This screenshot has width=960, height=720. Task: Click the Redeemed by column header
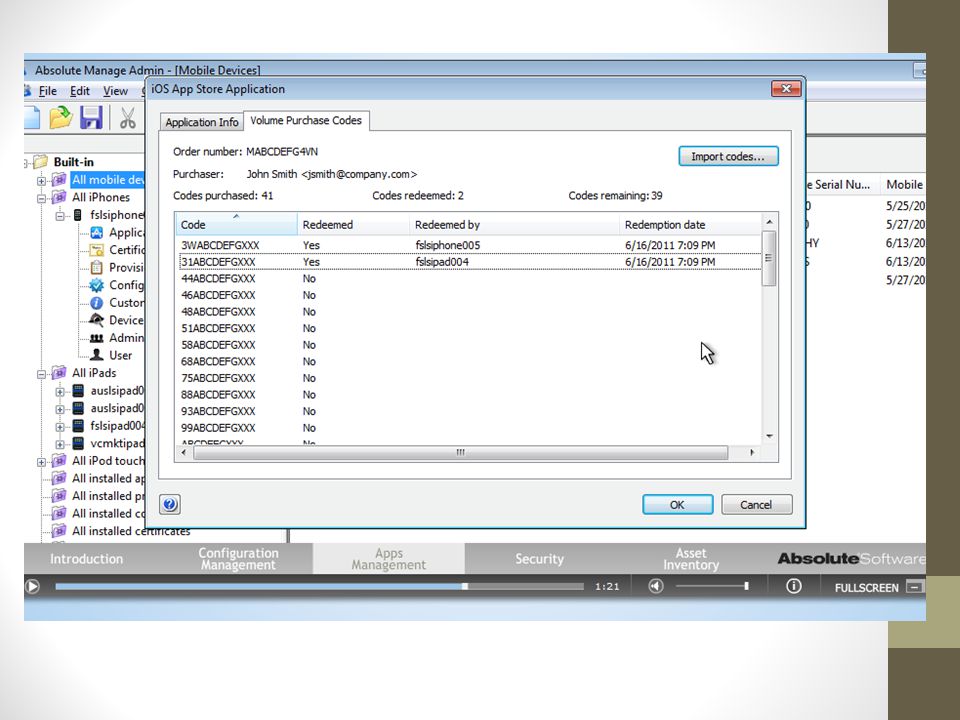click(514, 225)
